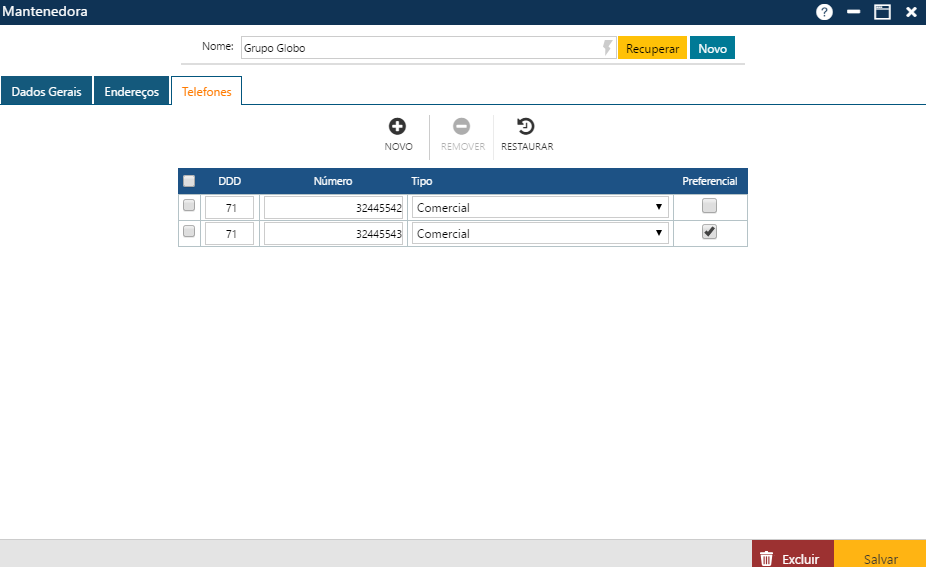Maximize the Mantenedora window

pyautogui.click(x=882, y=12)
